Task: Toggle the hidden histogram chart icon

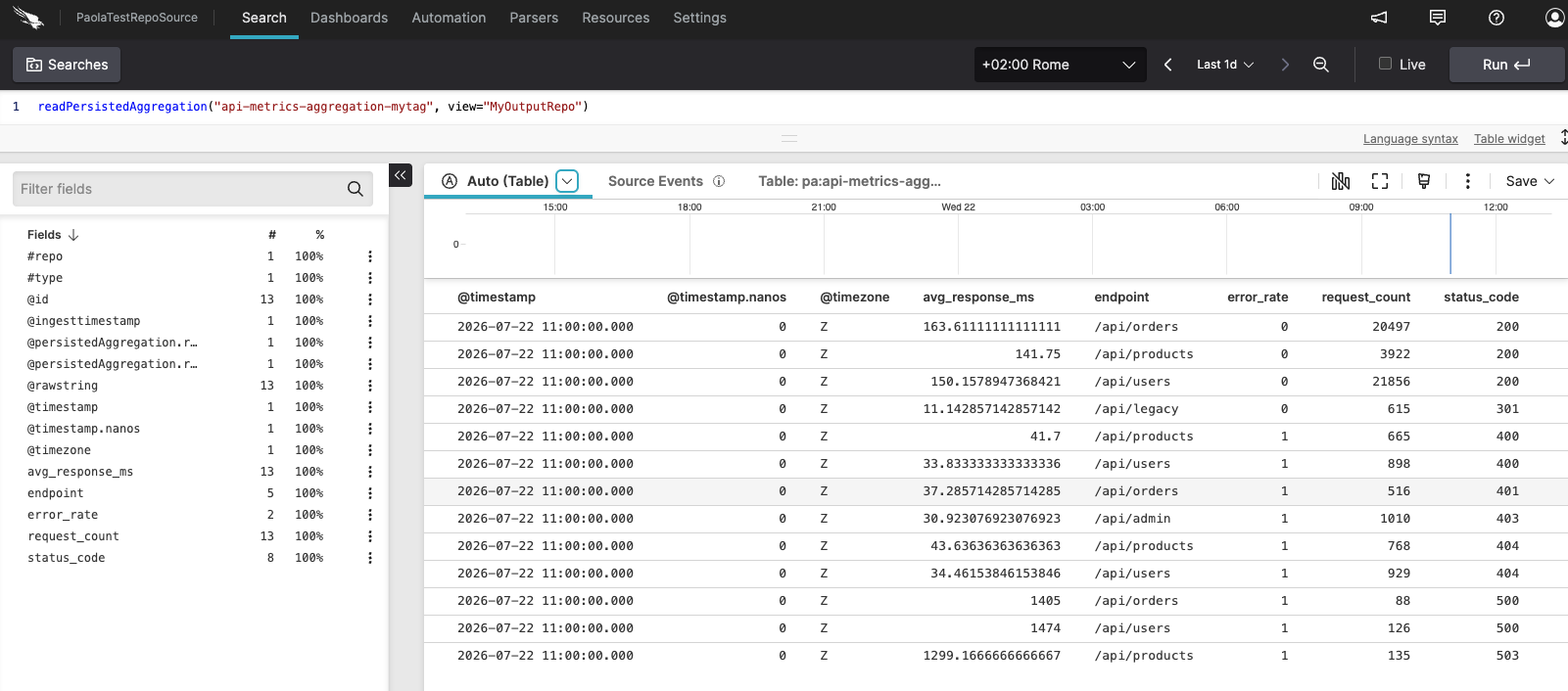Action: [1341, 181]
